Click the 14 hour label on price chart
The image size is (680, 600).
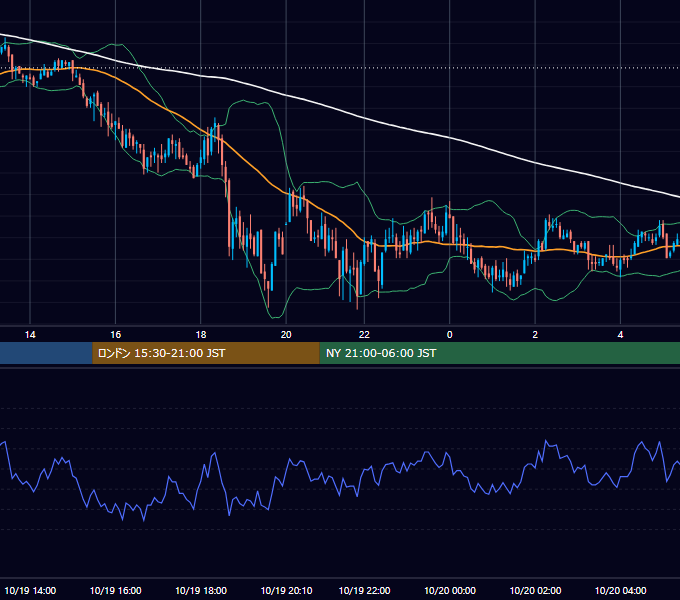pos(30,335)
